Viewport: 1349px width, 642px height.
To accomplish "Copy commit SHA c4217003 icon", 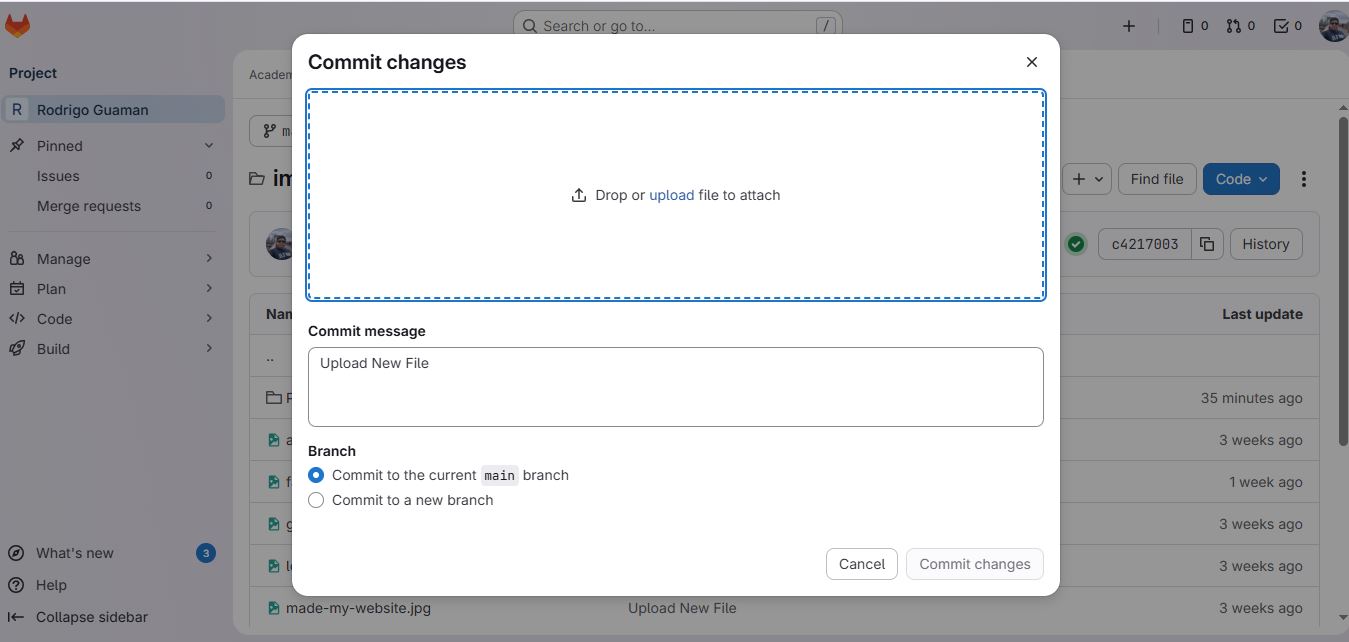I will 1207,244.
